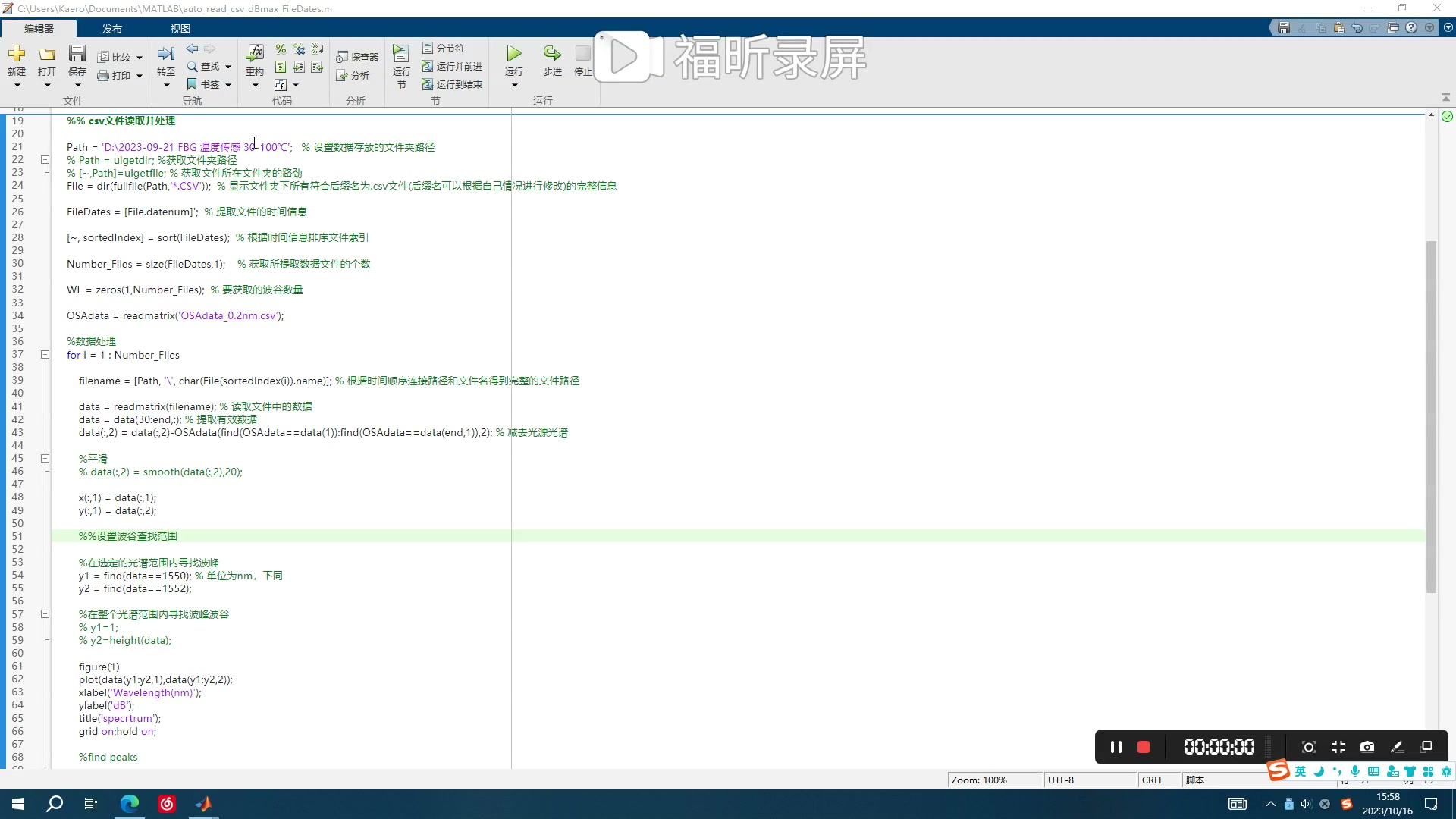The height and width of the screenshot is (819, 1456).
Task: Collapse the for loop fold at line 37
Action: (45, 355)
